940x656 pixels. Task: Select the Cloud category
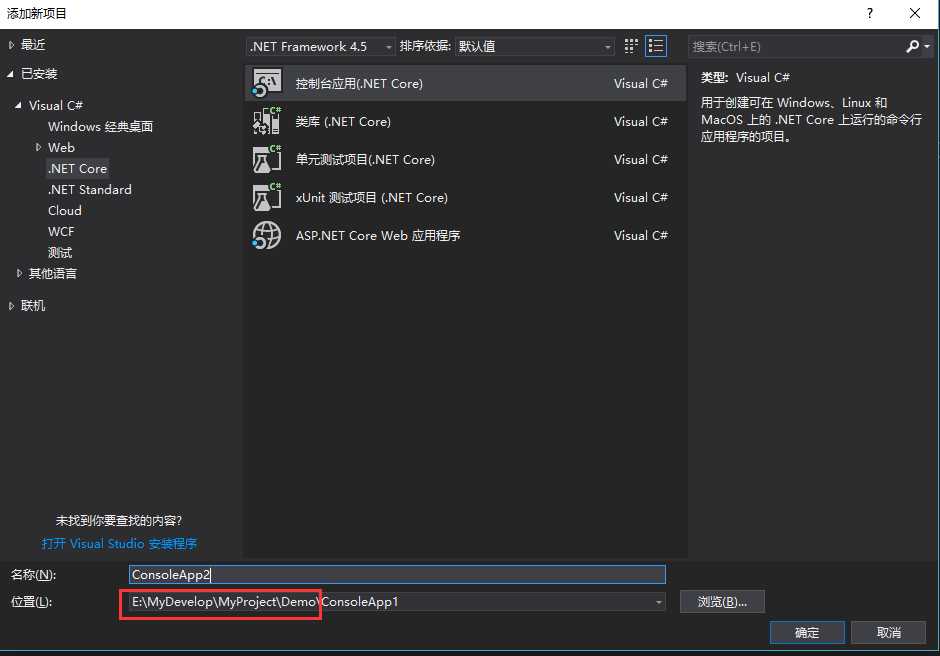pos(65,210)
